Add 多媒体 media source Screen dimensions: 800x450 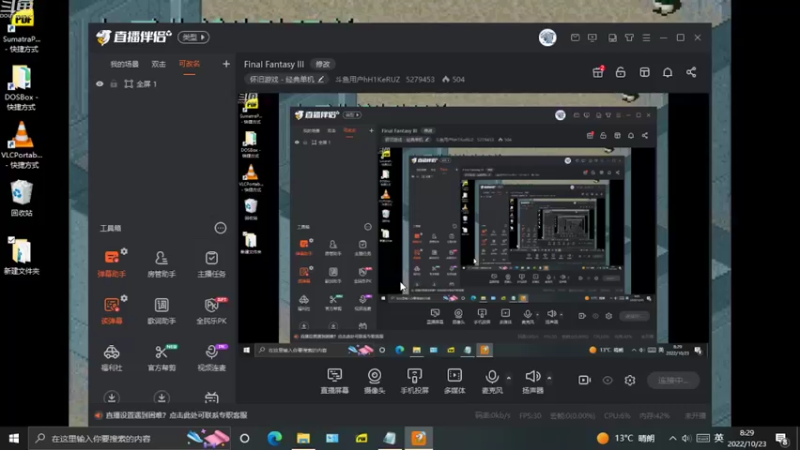[455, 381]
